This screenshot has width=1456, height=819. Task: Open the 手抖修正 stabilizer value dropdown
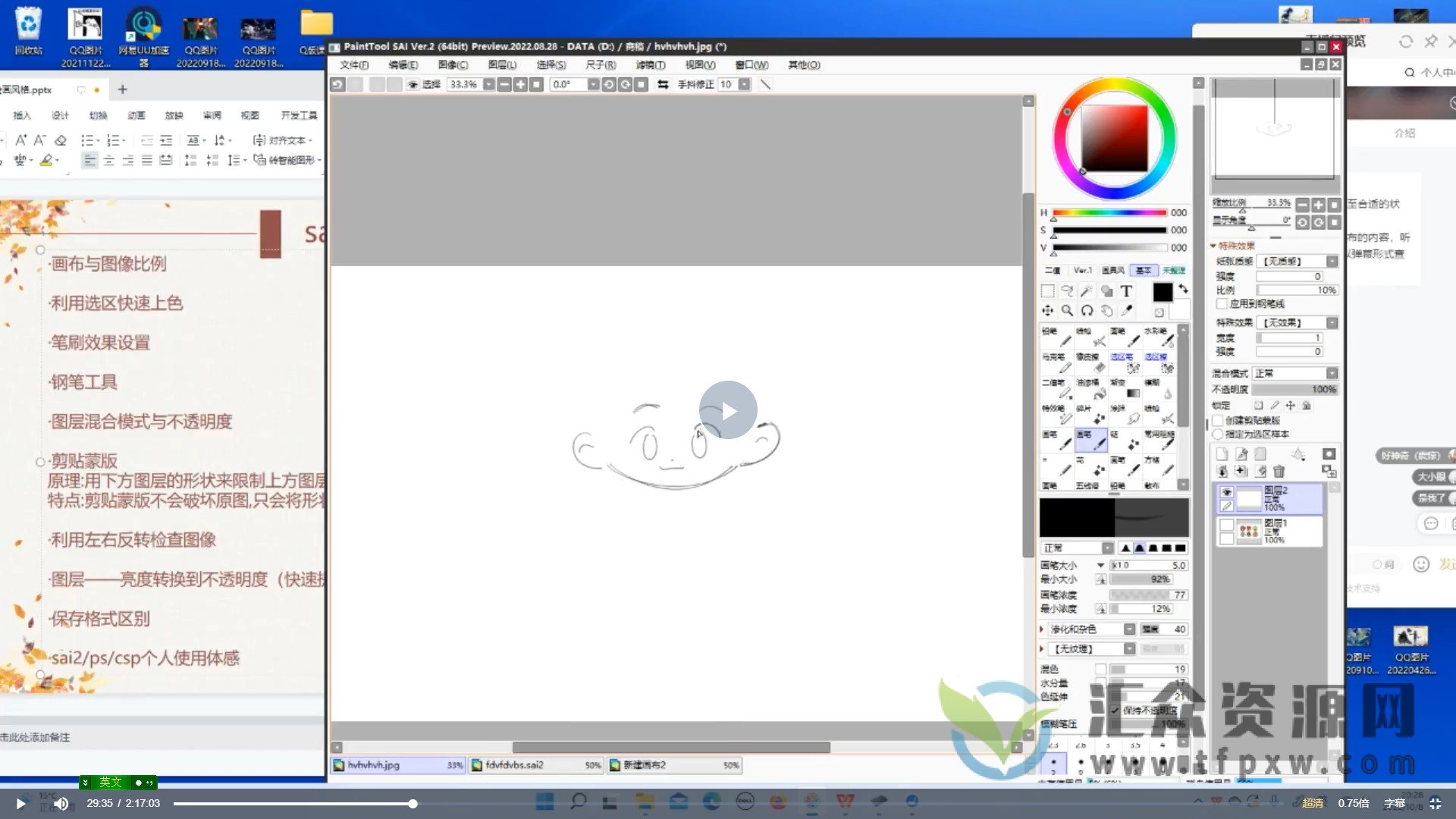pos(744,84)
